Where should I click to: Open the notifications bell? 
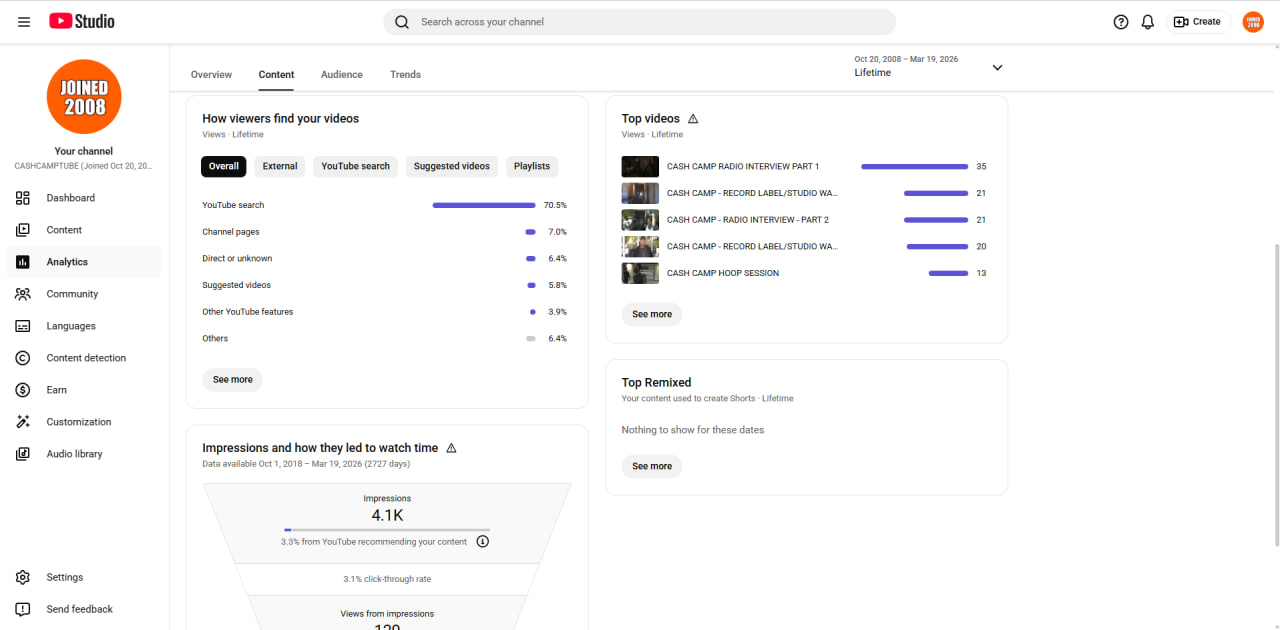(1148, 22)
